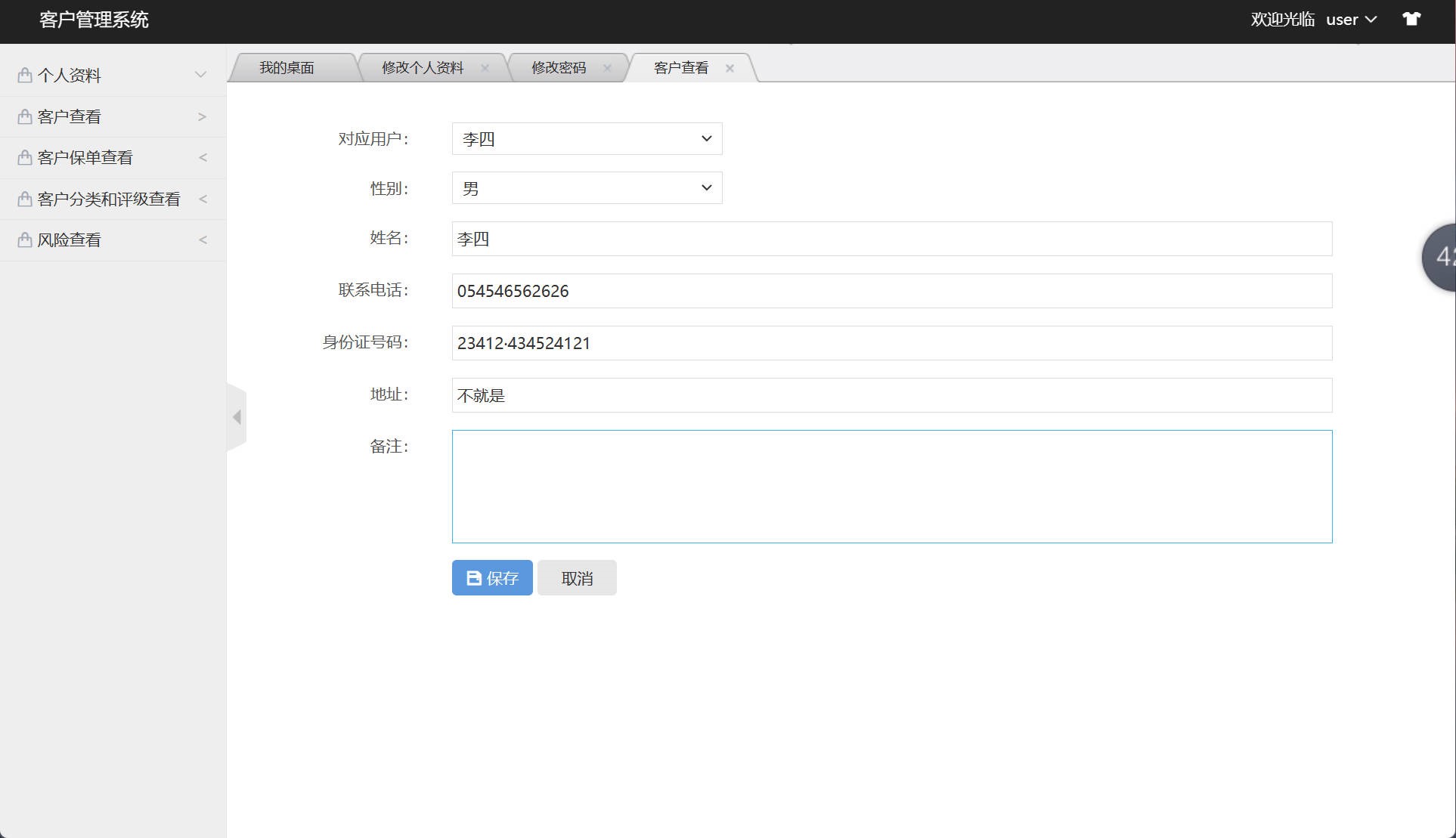1456x838 pixels.
Task: Expand the 客户保单查看 menu section
Action: pyautogui.click(x=203, y=157)
